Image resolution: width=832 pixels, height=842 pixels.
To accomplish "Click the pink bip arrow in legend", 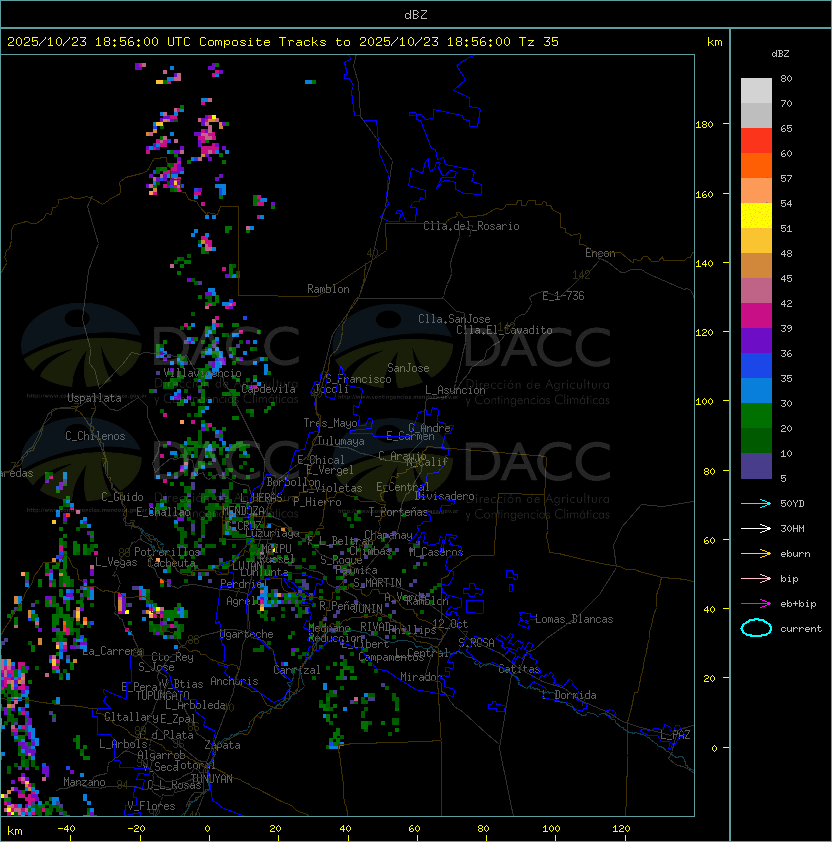I will (x=756, y=578).
